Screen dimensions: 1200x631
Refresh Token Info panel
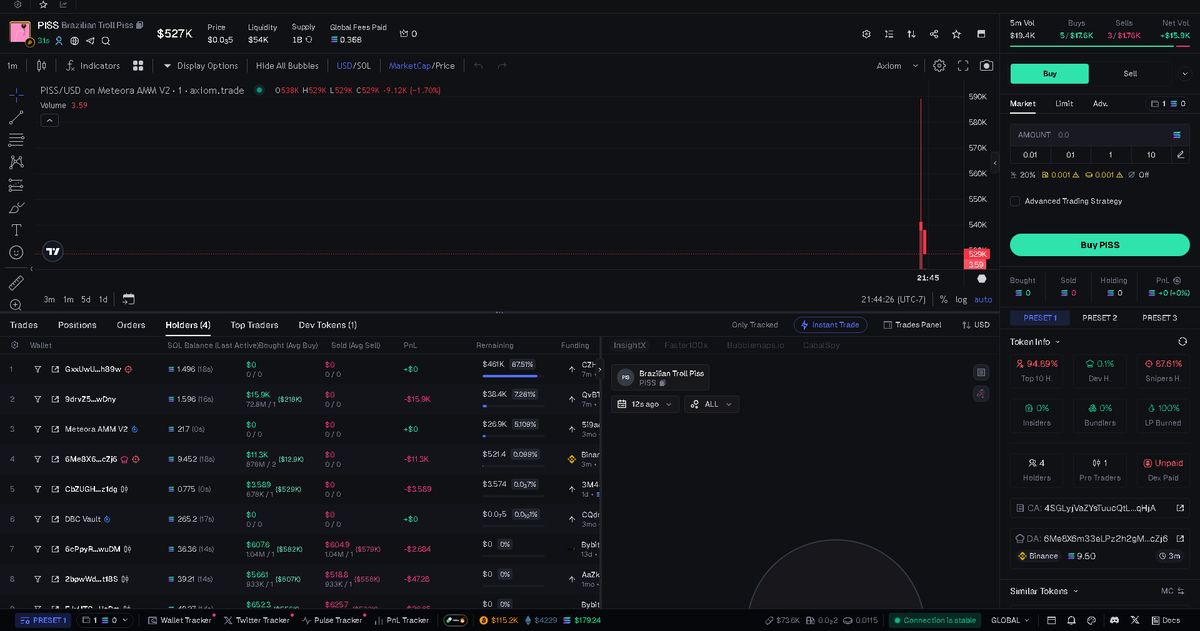tap(1180, 341)
